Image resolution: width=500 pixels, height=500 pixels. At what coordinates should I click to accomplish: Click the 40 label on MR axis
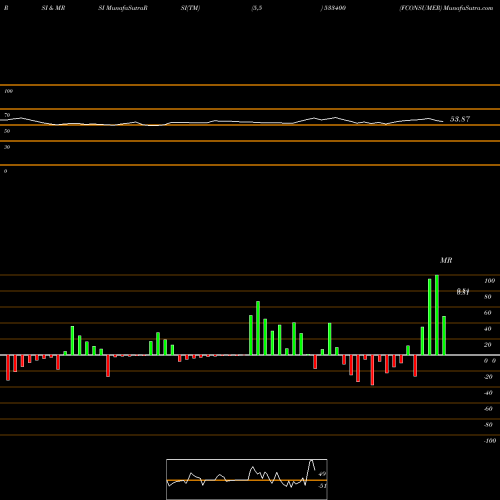(488, 329)
